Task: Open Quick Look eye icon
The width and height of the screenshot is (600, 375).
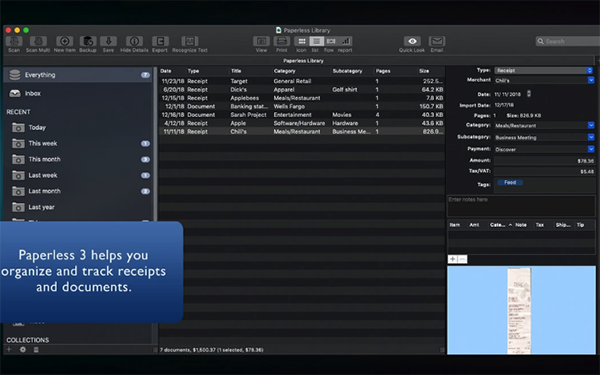Action: [x=412, y=41]
